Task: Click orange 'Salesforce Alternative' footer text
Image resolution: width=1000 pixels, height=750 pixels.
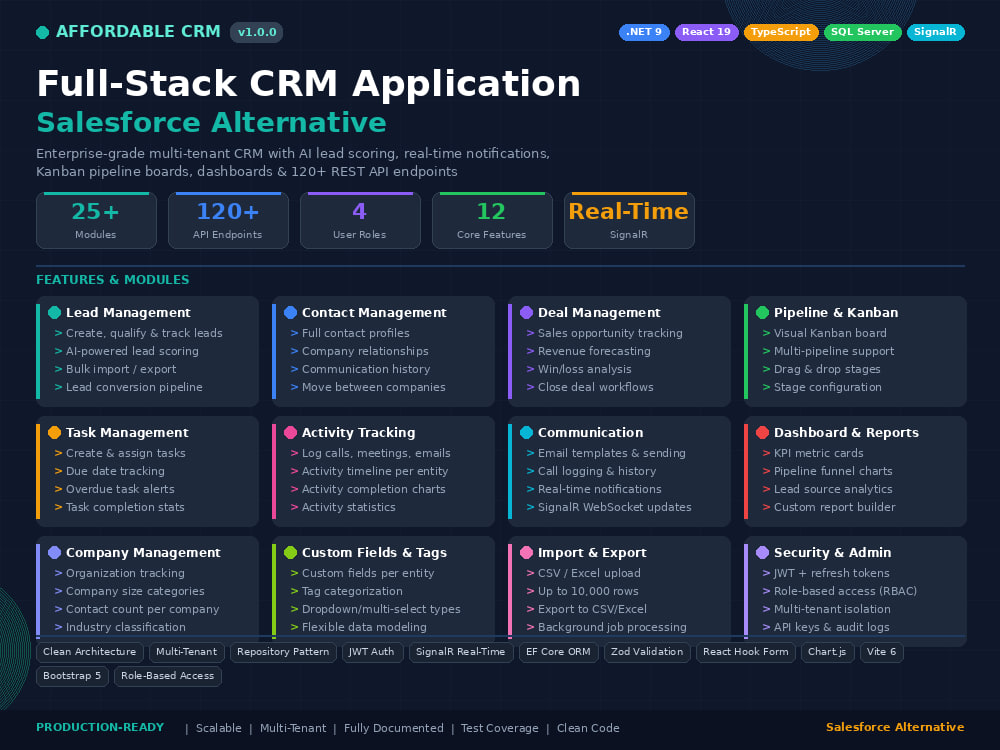Action: point(895,727)
